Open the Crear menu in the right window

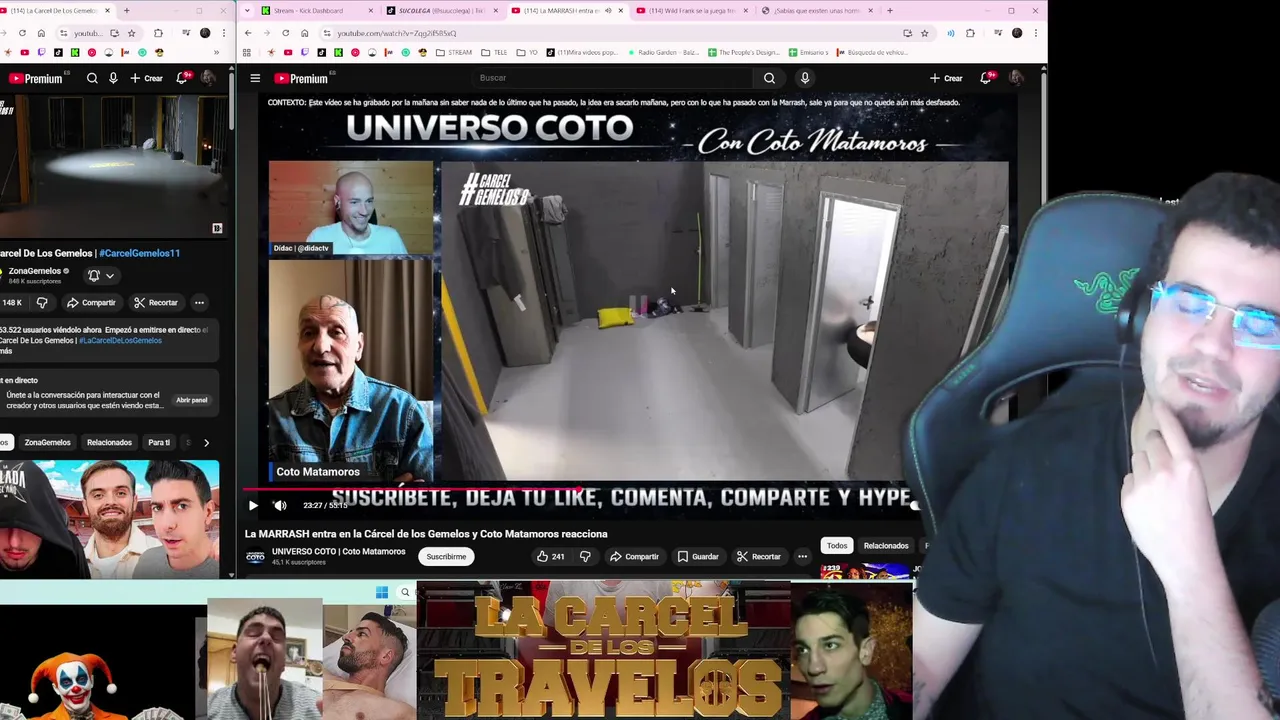(x=946, y=78)
